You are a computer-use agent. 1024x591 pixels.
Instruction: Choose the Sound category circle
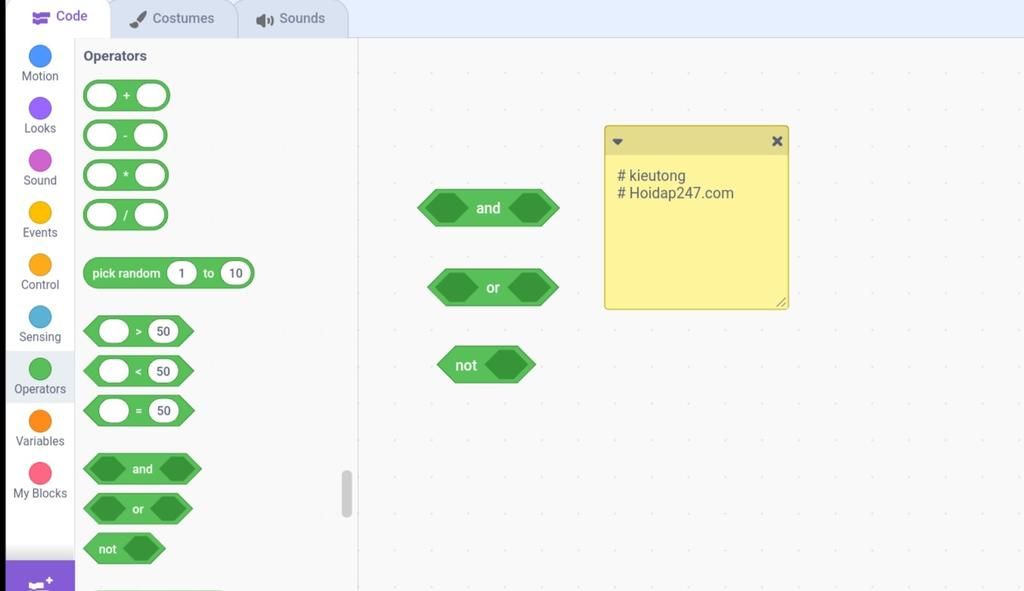coord(40,161)
